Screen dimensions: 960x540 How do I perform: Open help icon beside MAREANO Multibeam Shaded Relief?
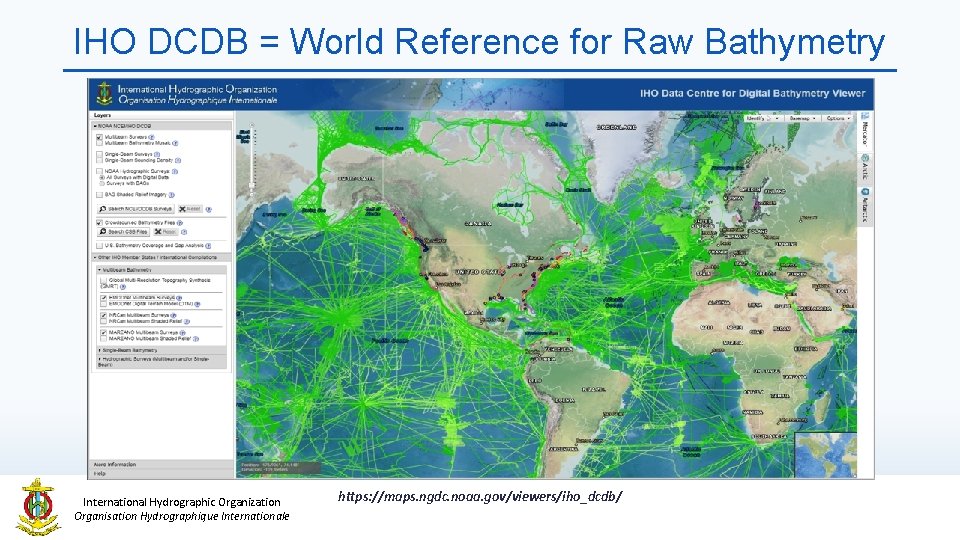click(x=196, y=339)
